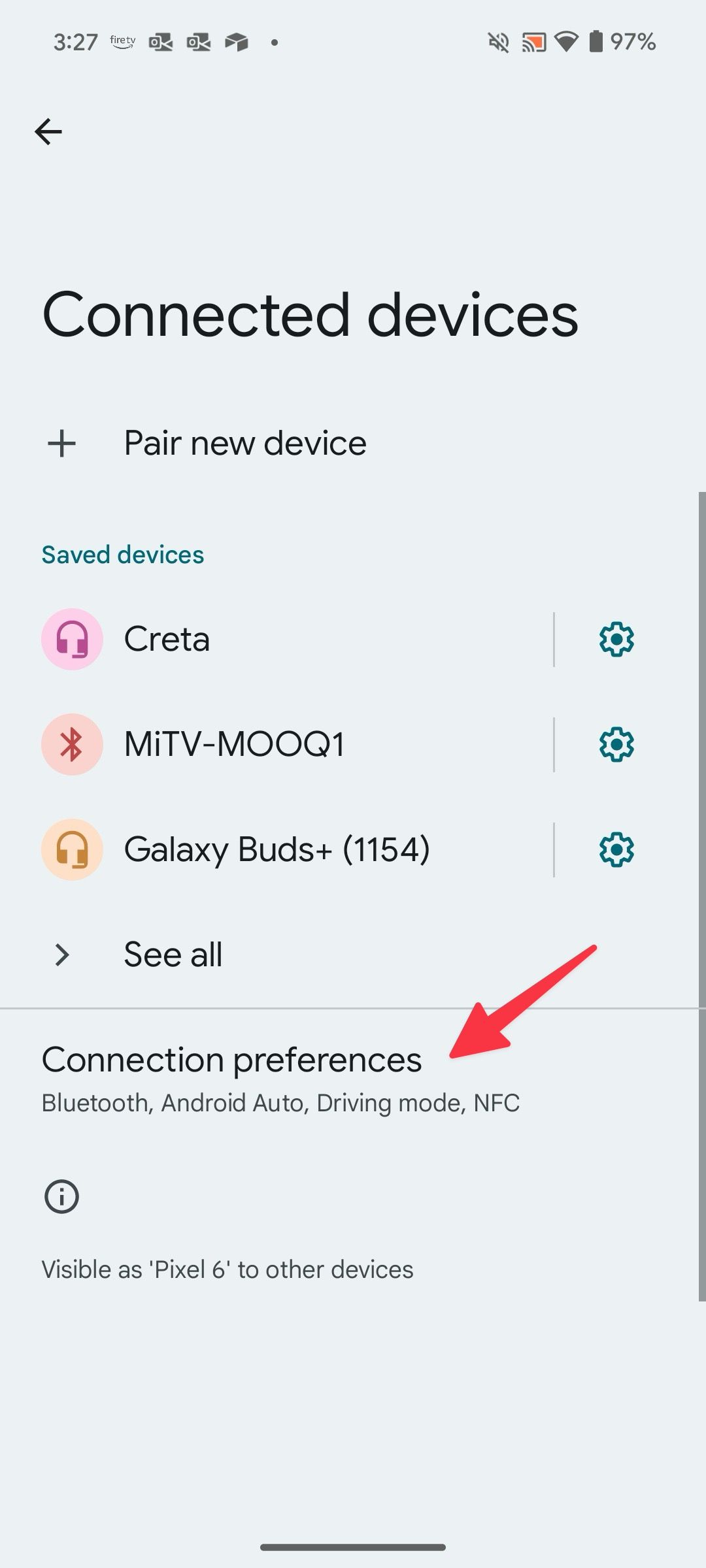Select the Saved devices section header
Screen dimensions: 706x1568
point(123,555)
